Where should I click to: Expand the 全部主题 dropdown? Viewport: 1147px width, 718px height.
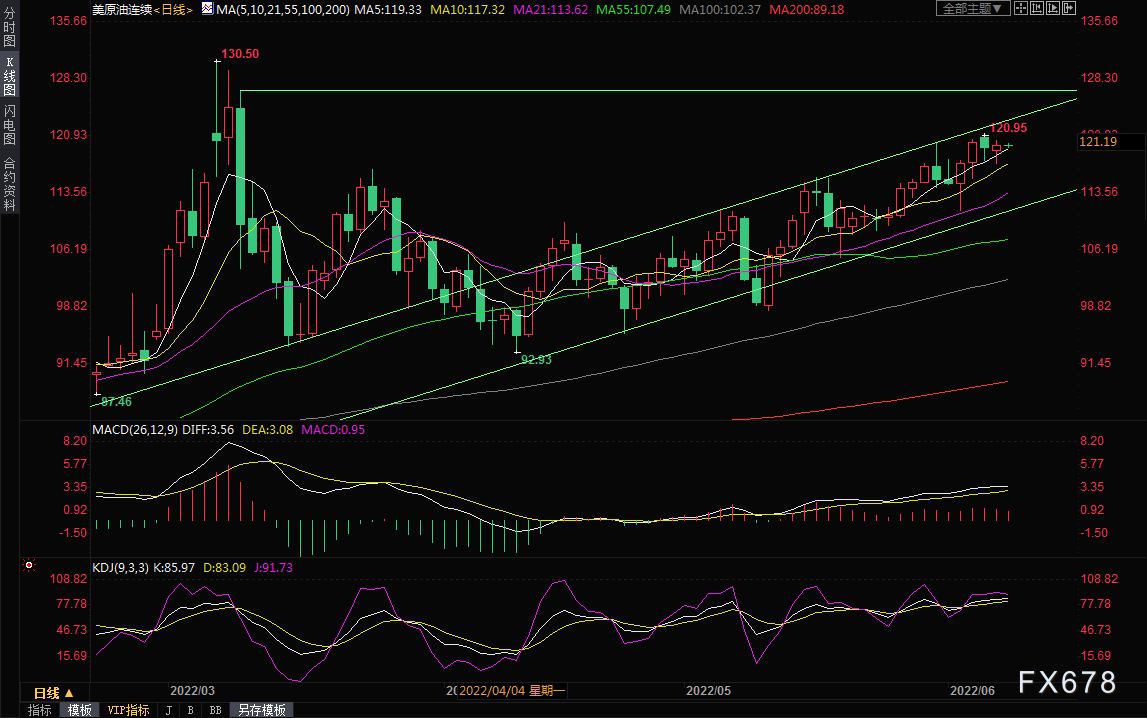pyautogui.click(x=973, y=8)
